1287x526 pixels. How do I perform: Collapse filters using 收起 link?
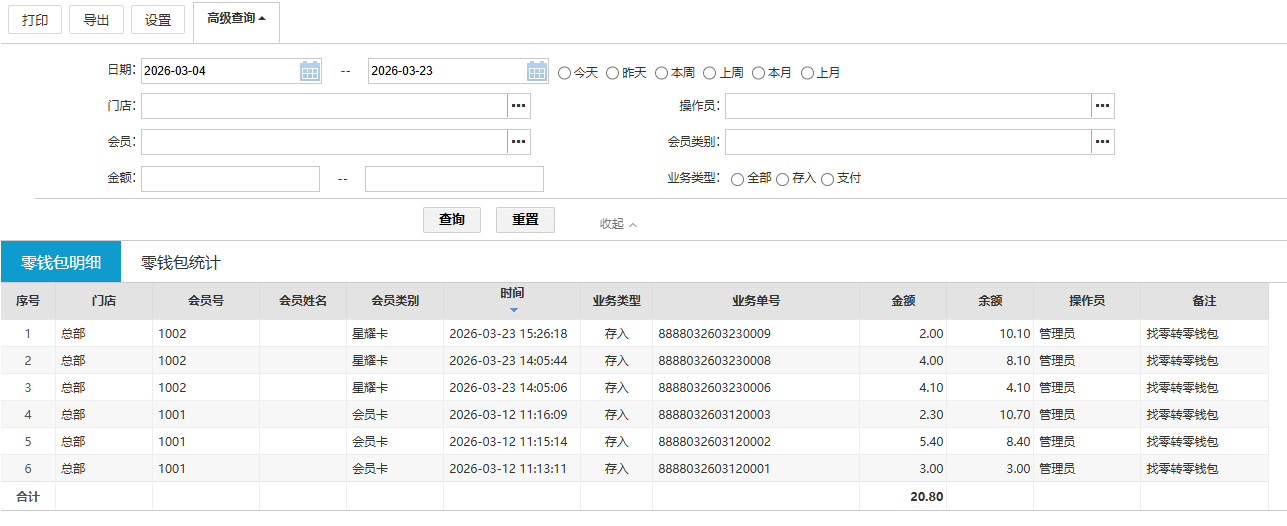click(x=618, y=224)
